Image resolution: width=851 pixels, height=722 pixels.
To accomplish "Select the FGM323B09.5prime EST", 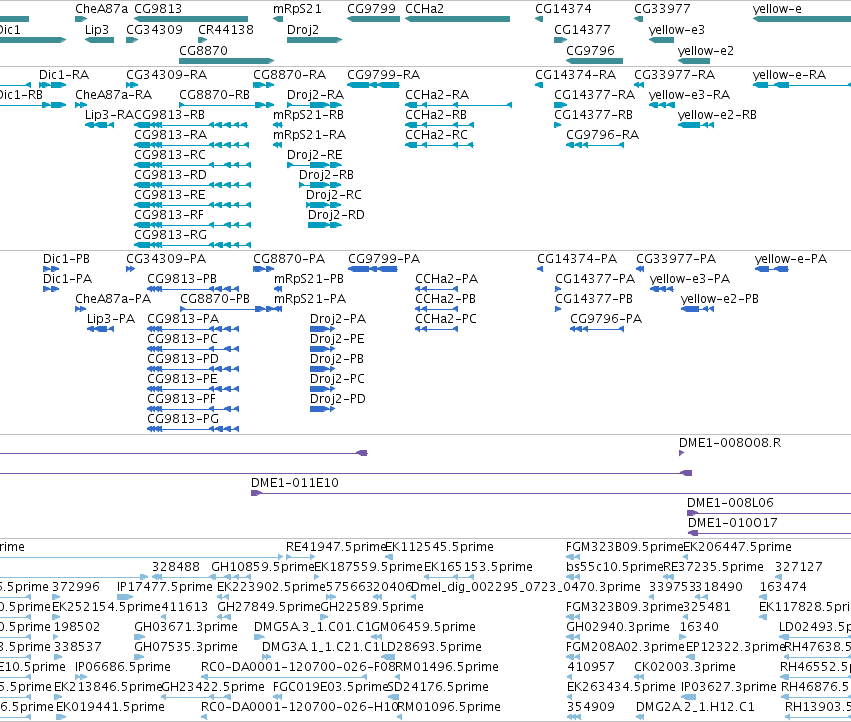I will pos(573,556).
